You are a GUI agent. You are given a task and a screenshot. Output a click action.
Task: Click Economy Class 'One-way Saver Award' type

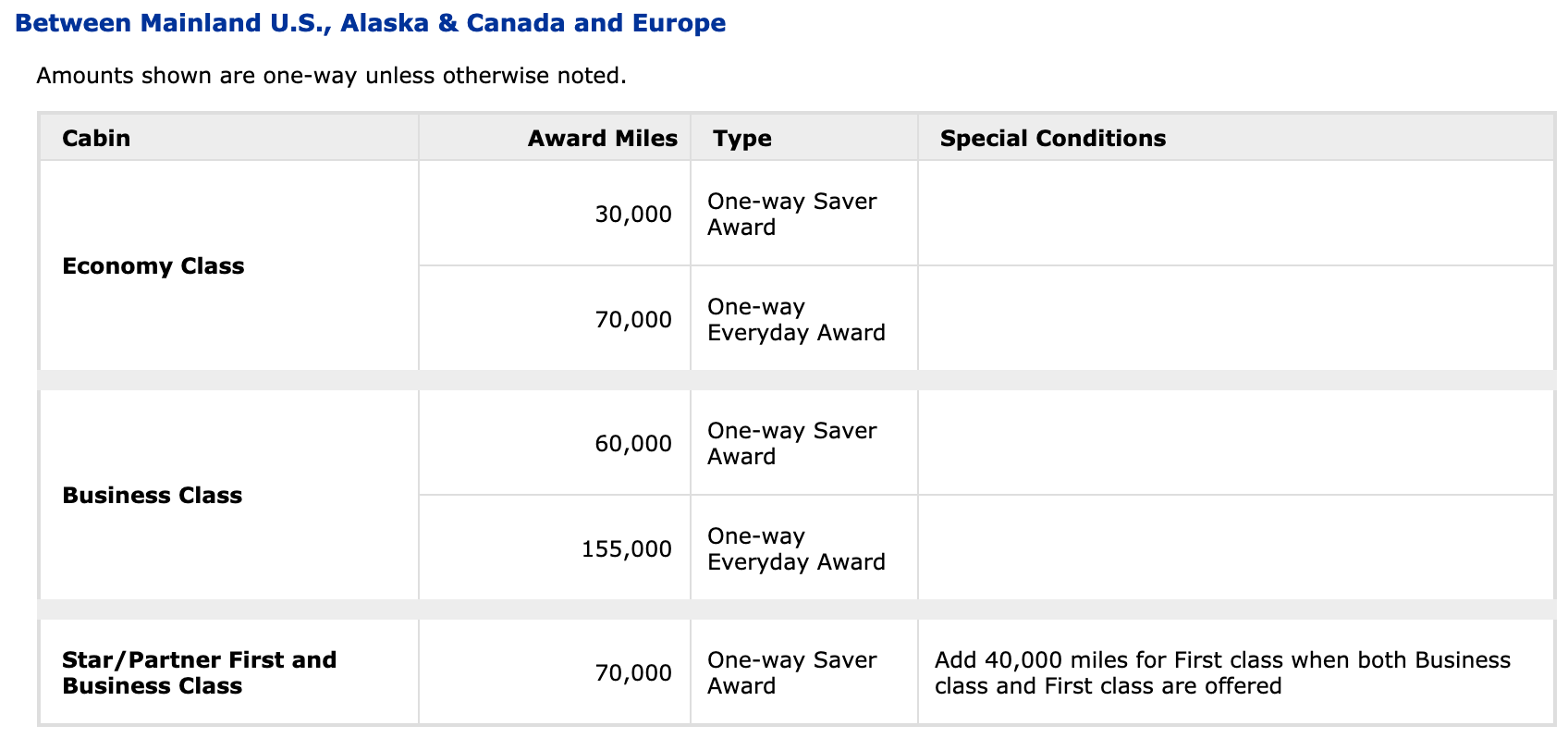pyautogui.click(x=791, y=215)
